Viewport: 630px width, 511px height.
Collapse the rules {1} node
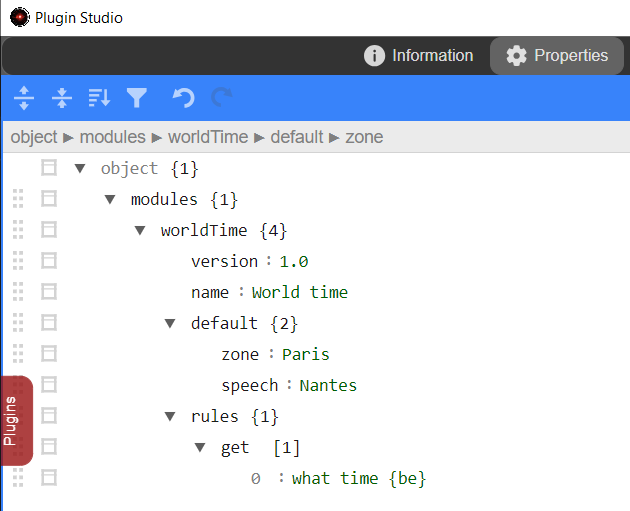tap(170, 416)
